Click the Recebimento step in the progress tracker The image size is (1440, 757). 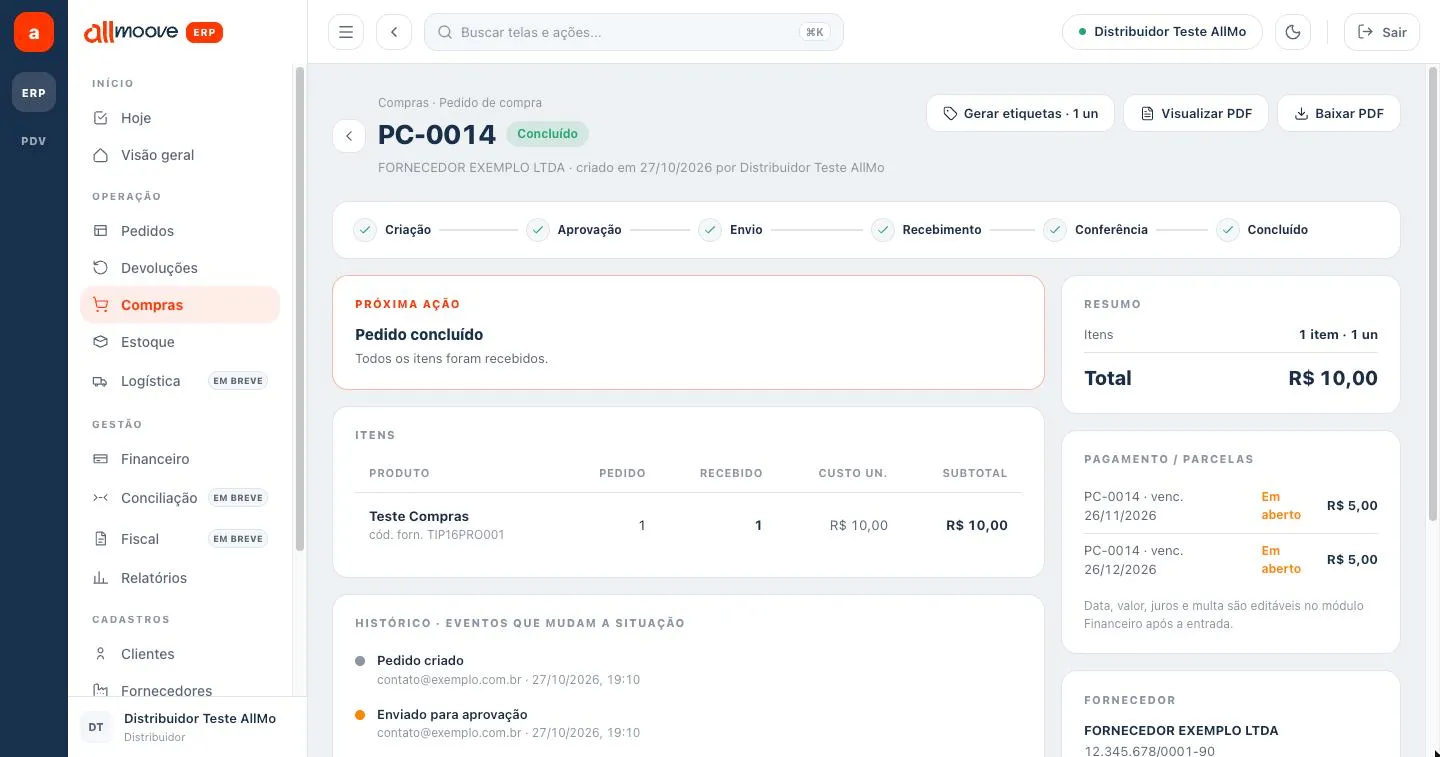point(926,230)
